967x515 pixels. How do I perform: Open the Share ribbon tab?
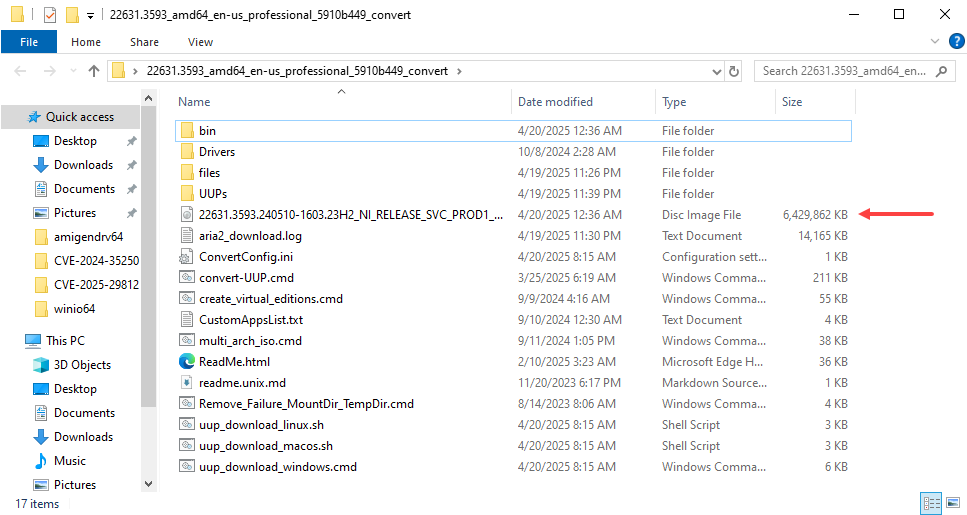click(144, 42)
